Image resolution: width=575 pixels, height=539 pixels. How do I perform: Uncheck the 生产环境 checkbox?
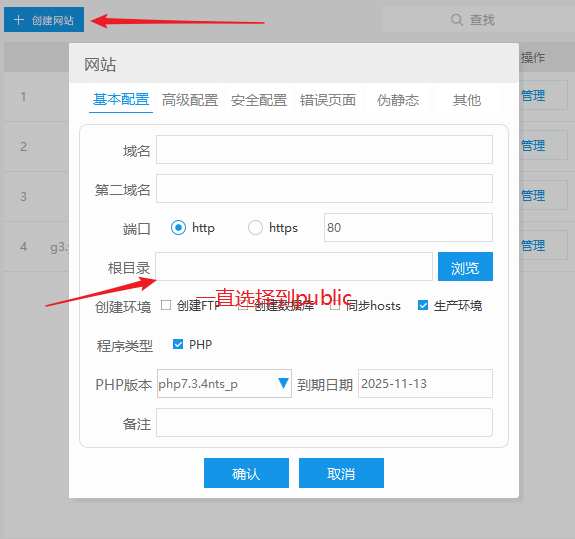tap(423, 305)
